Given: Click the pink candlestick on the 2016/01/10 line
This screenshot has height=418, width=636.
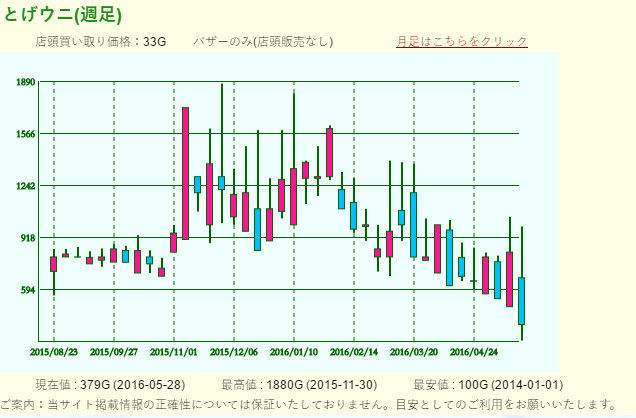Looking at the screenshot, I should pyautogui.click(x=294, y=197).
